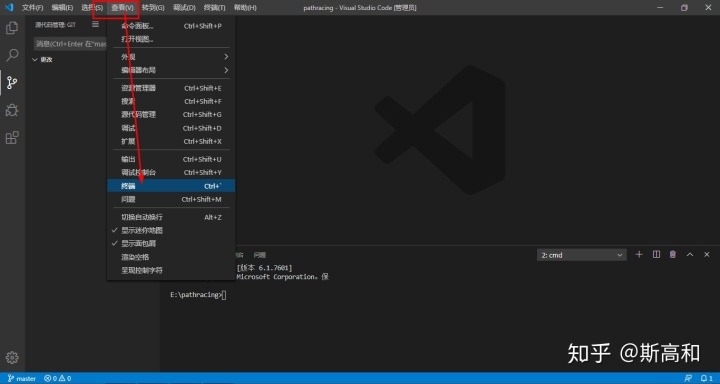Click the VS Code logo in title bar
The image size is (720, 384).
[9, 8]
